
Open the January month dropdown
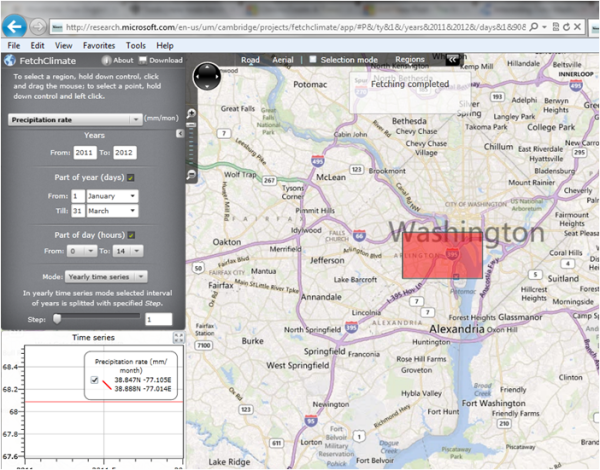pos(112,196)
